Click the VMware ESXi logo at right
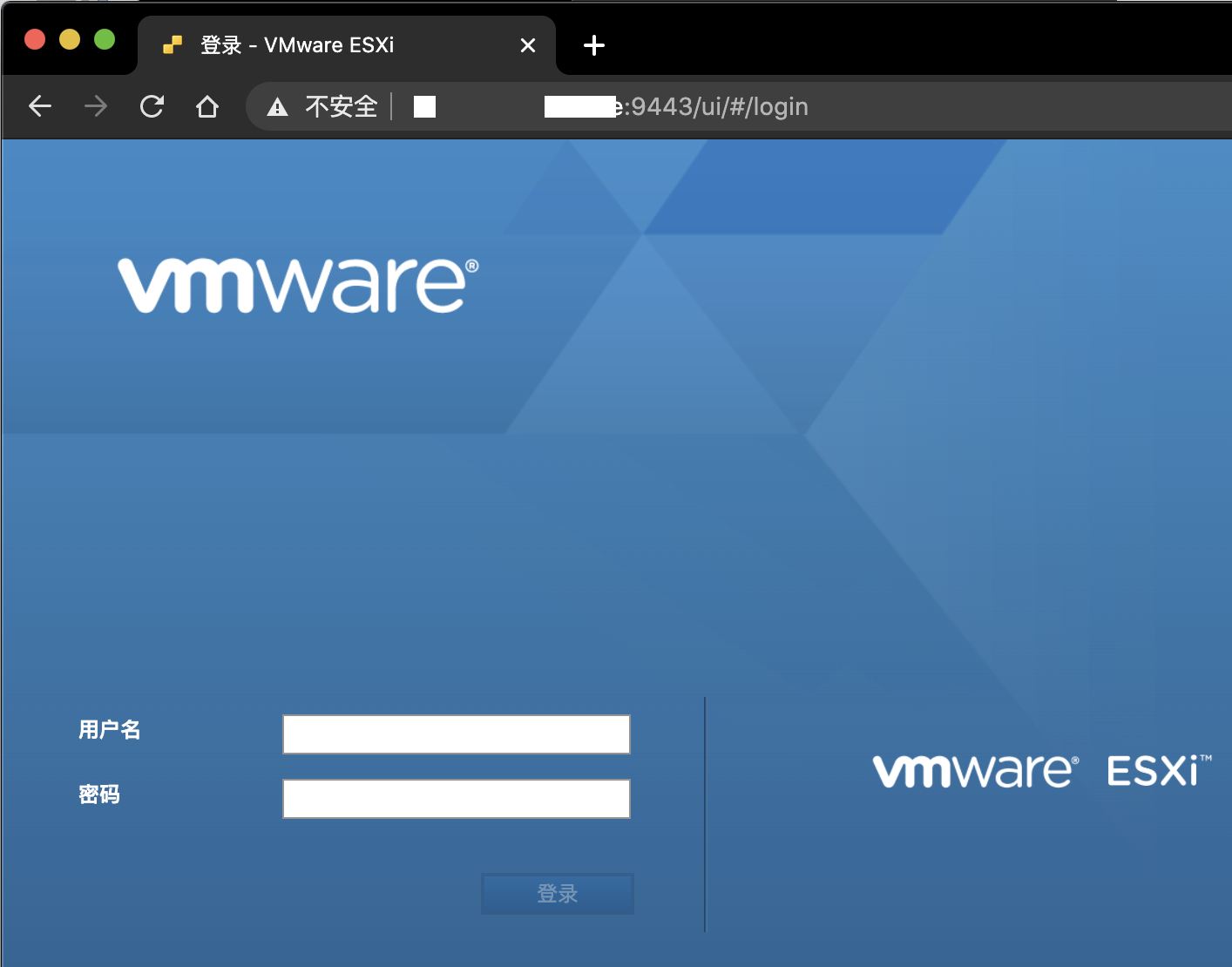Viewport: 1232px width, 967px height. tap(1042, 771)
